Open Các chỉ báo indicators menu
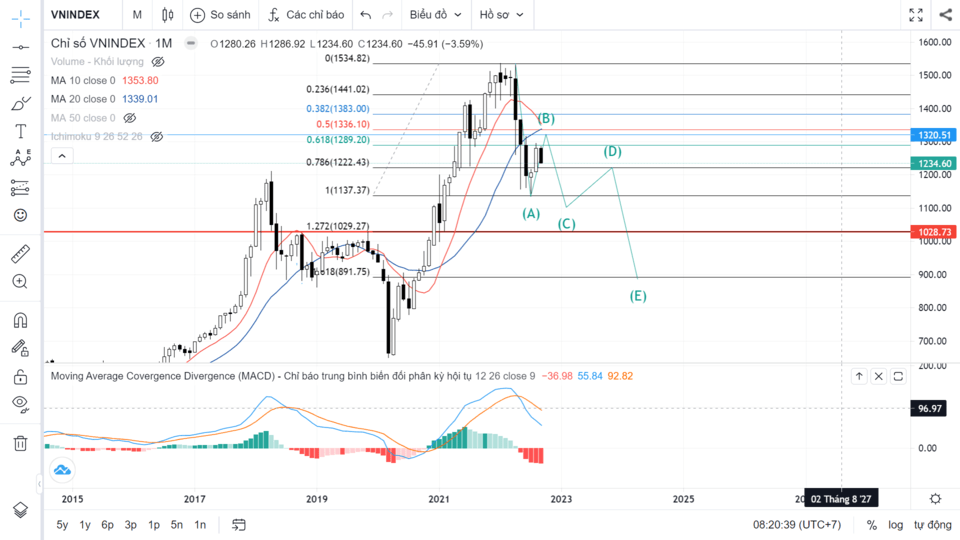The width and height of the screenshot is (960, 540). pos(306,15)
